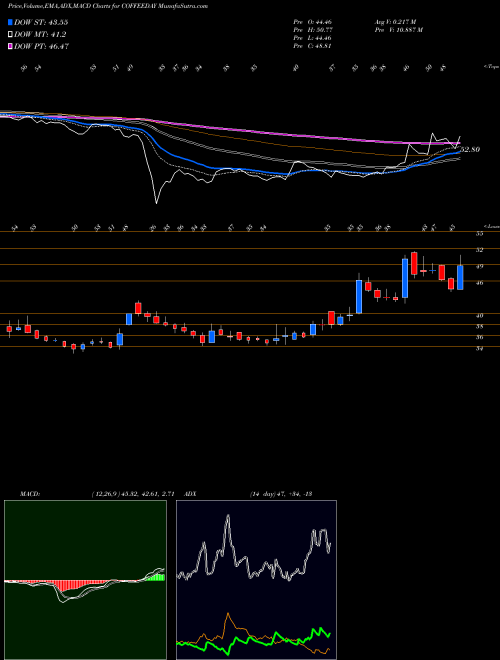Viewport: 500px width, 660px height.
Task: Open the ADX indicator thumbnail chart
Action: 256,580
